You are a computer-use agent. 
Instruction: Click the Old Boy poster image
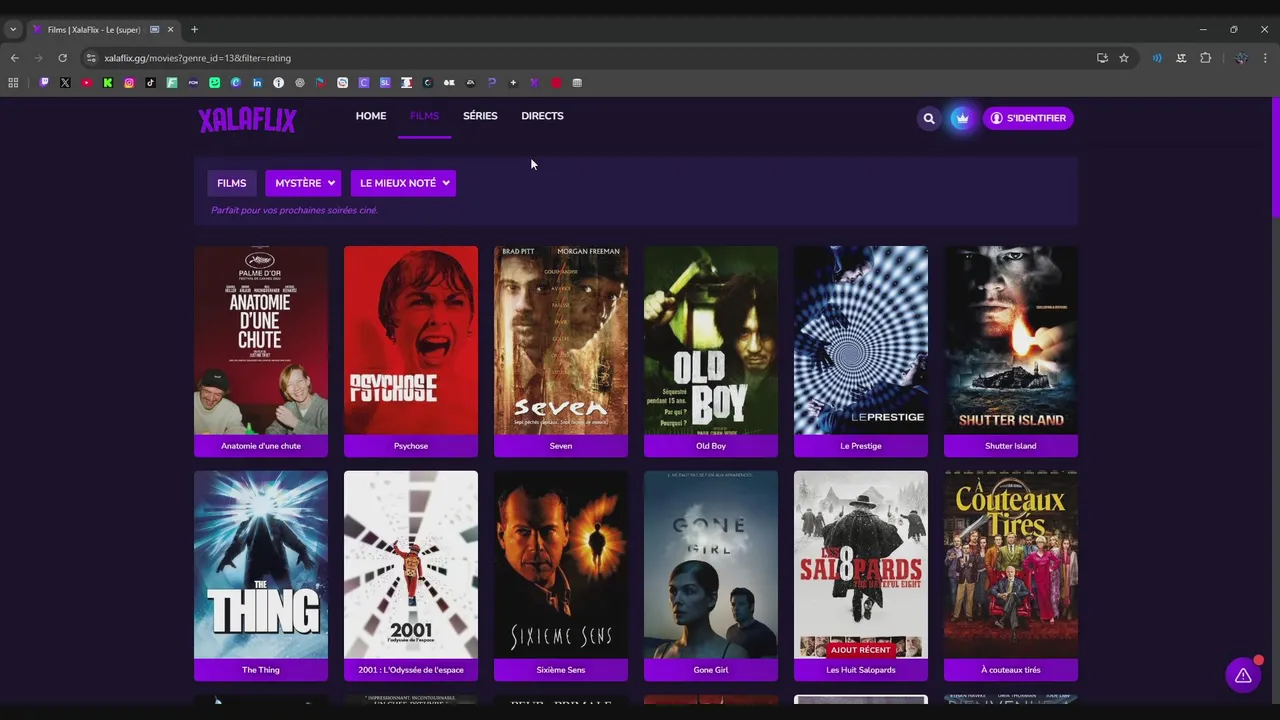(711, 340)
